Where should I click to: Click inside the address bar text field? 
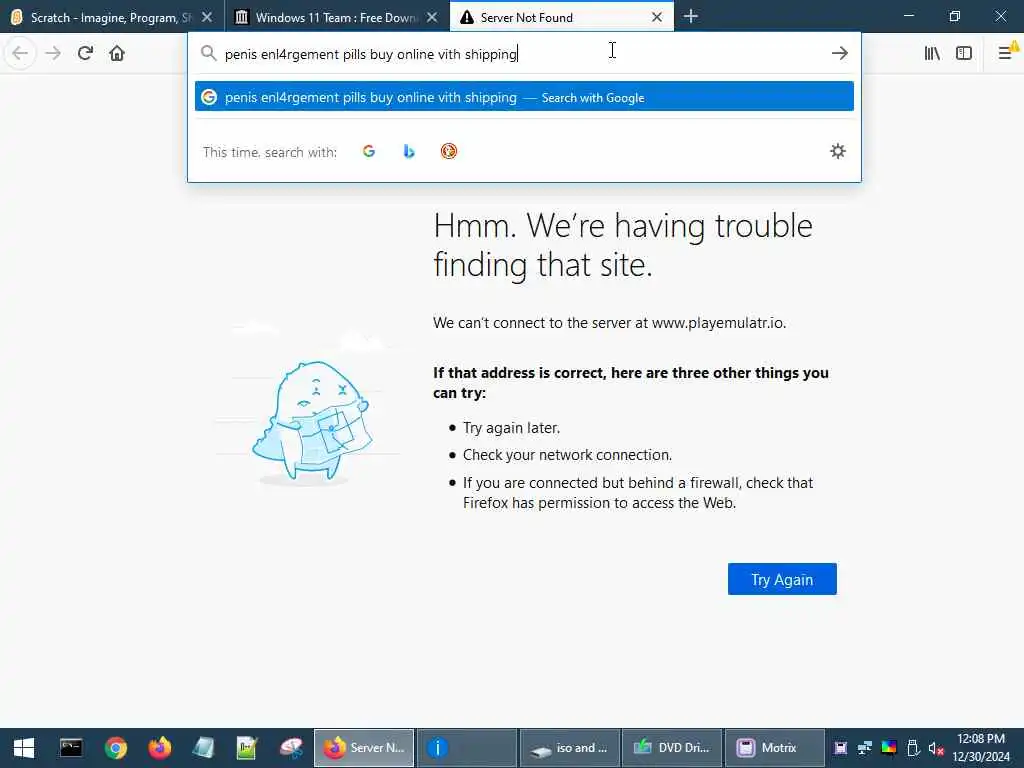click(x=522, y=54)
